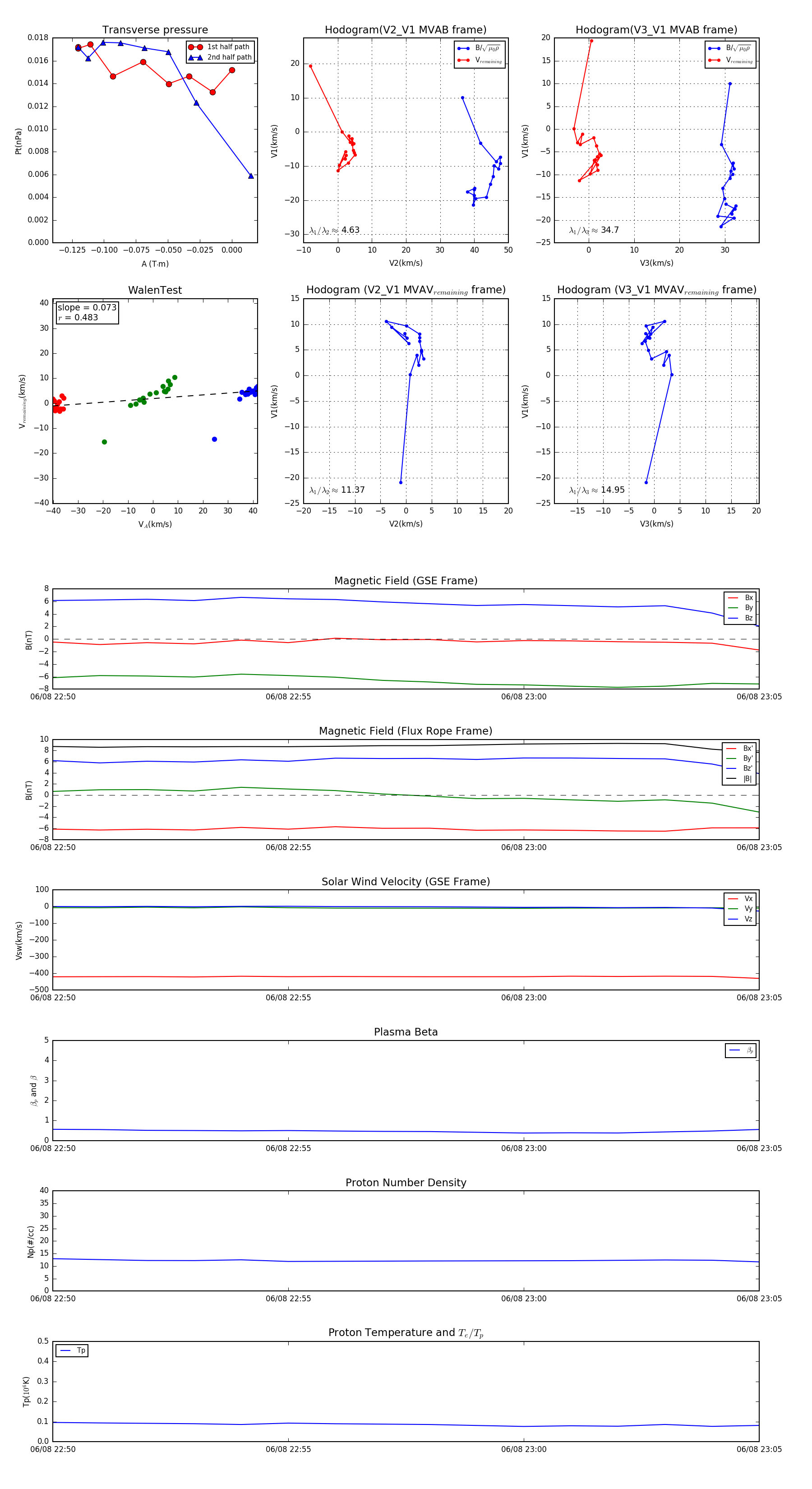Click the "Plasma Beta" plot title
This screenshot has width=812, height=1489.
point(406,1032)
